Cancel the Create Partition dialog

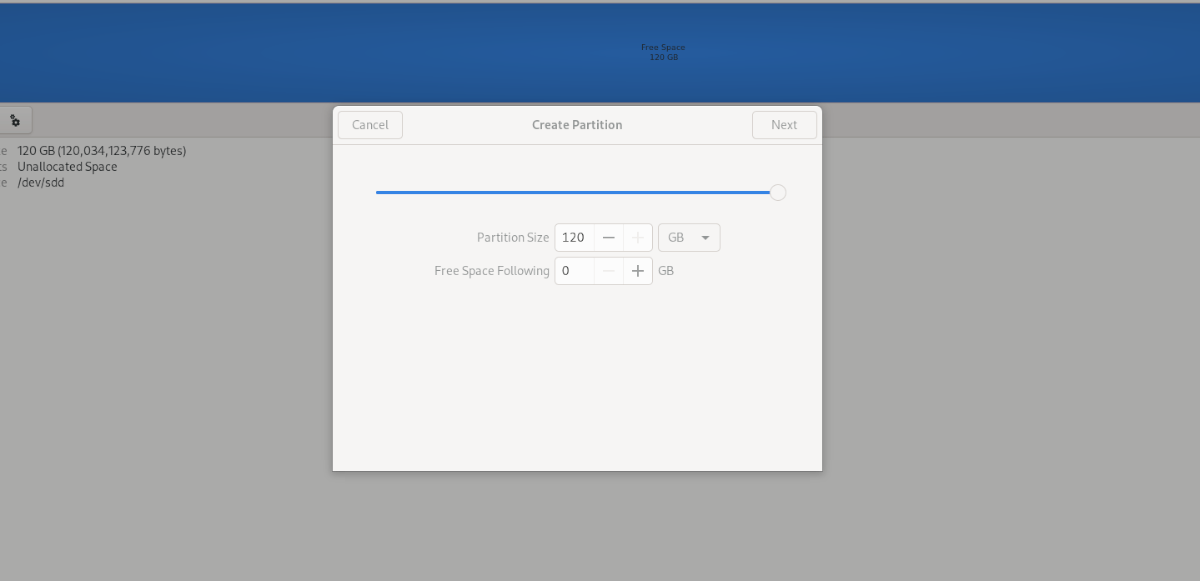[x=370, y=125]
